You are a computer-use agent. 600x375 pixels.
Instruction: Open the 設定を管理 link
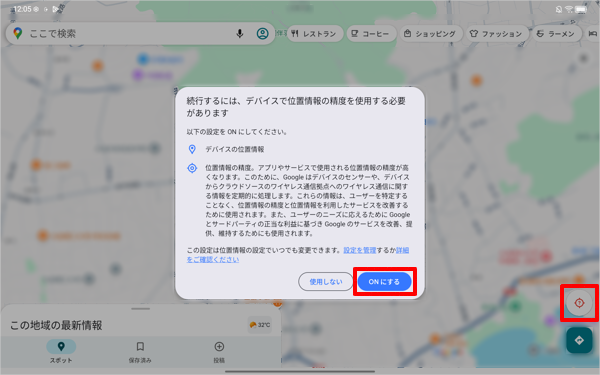pos(360,250)
